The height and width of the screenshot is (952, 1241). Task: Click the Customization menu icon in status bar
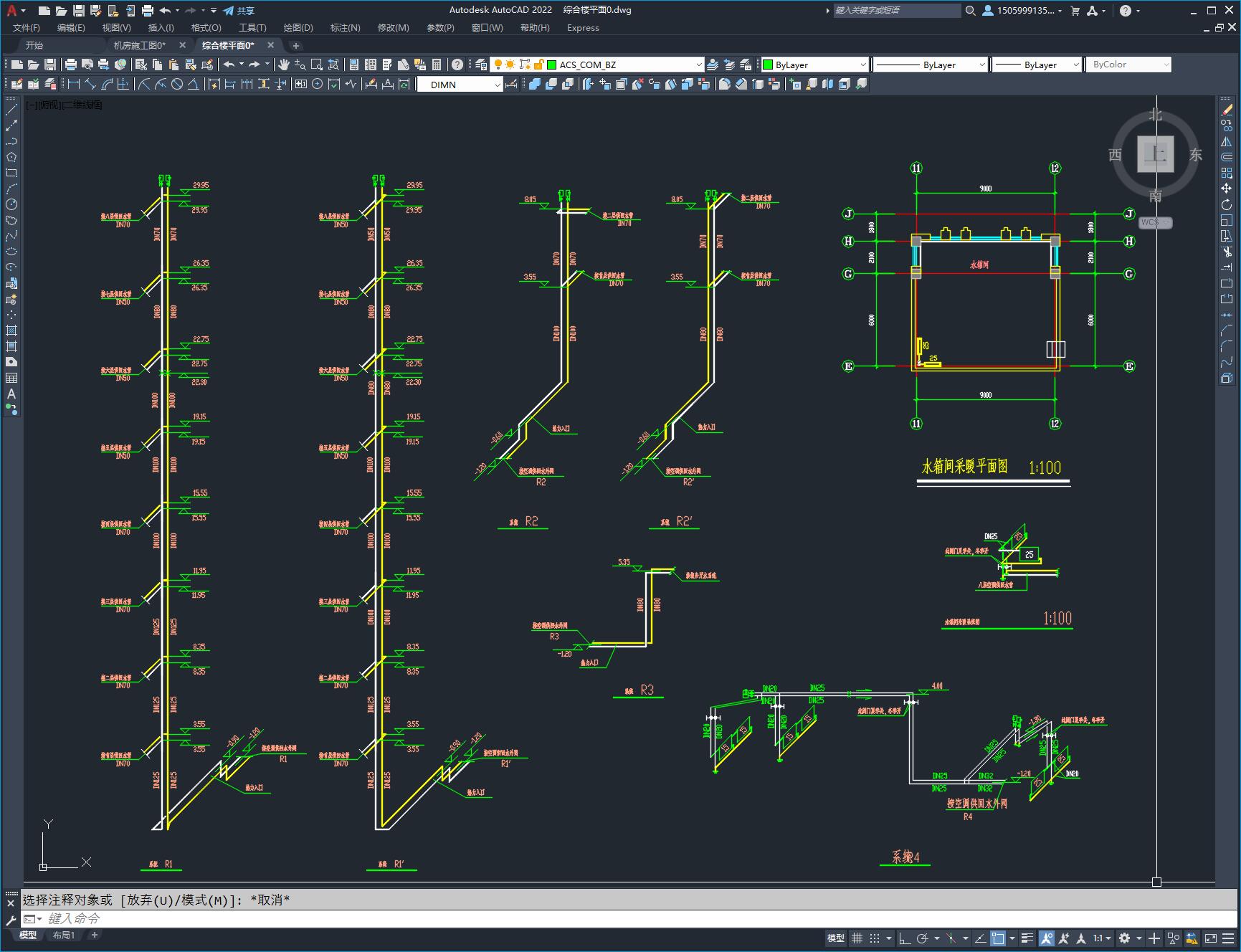click(x=1228, y=938)
